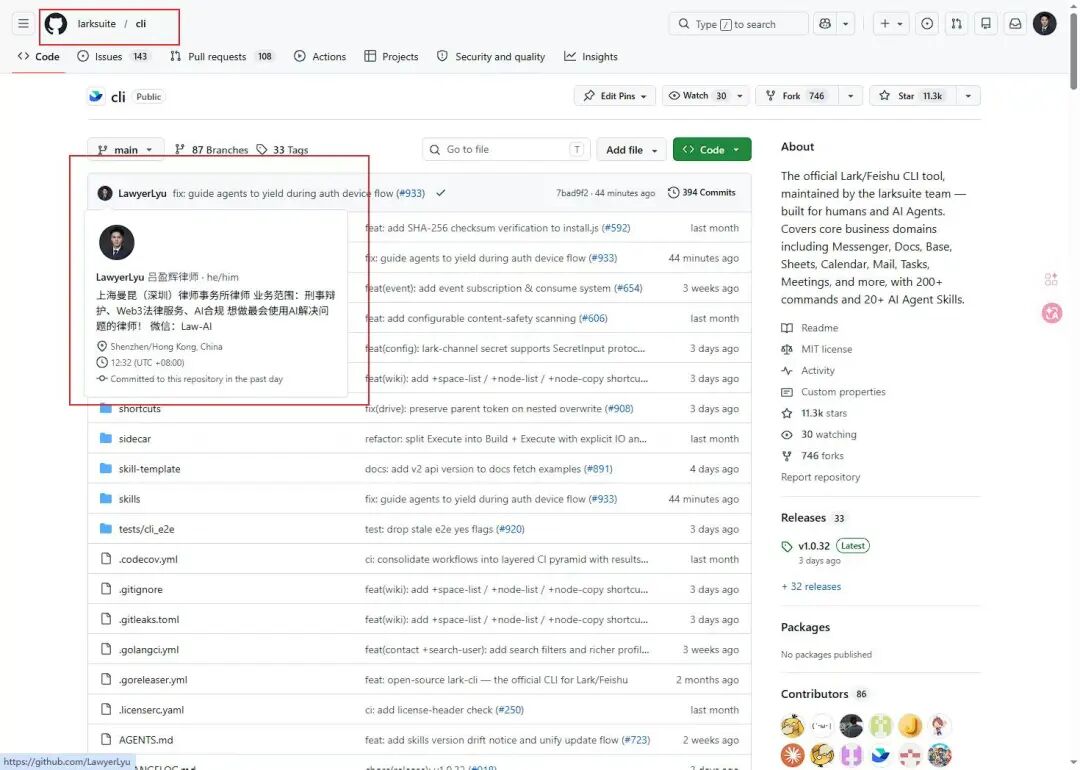The image size is (1080, 770).
Task: Click the MIT license scale icon
Action: (787, 349)
